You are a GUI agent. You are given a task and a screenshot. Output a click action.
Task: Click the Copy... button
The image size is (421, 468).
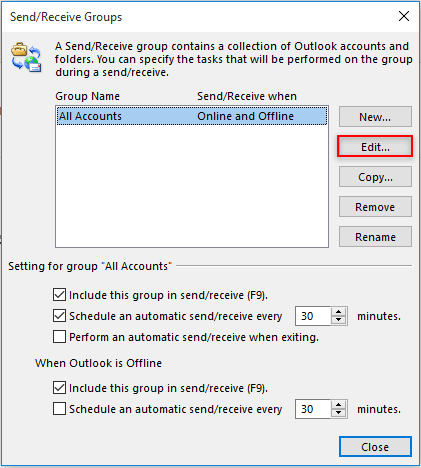[375, 177]
